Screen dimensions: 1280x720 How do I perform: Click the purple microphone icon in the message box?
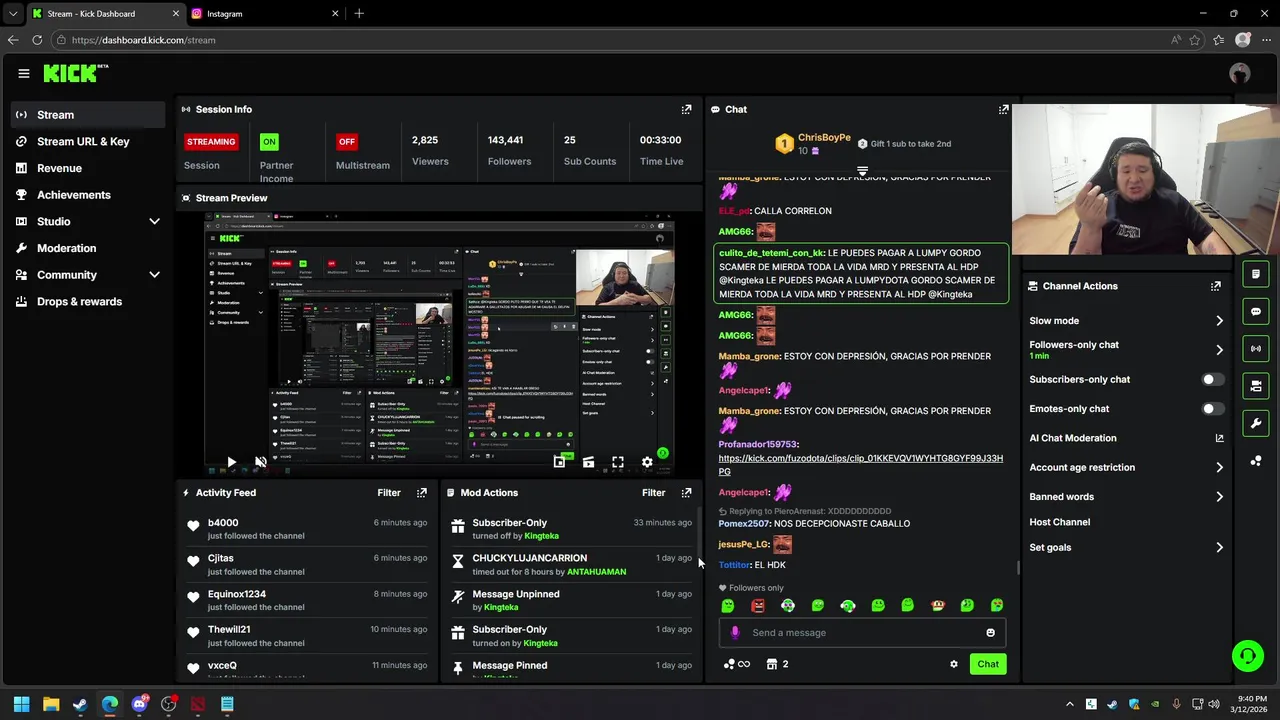tap(735, 633)
